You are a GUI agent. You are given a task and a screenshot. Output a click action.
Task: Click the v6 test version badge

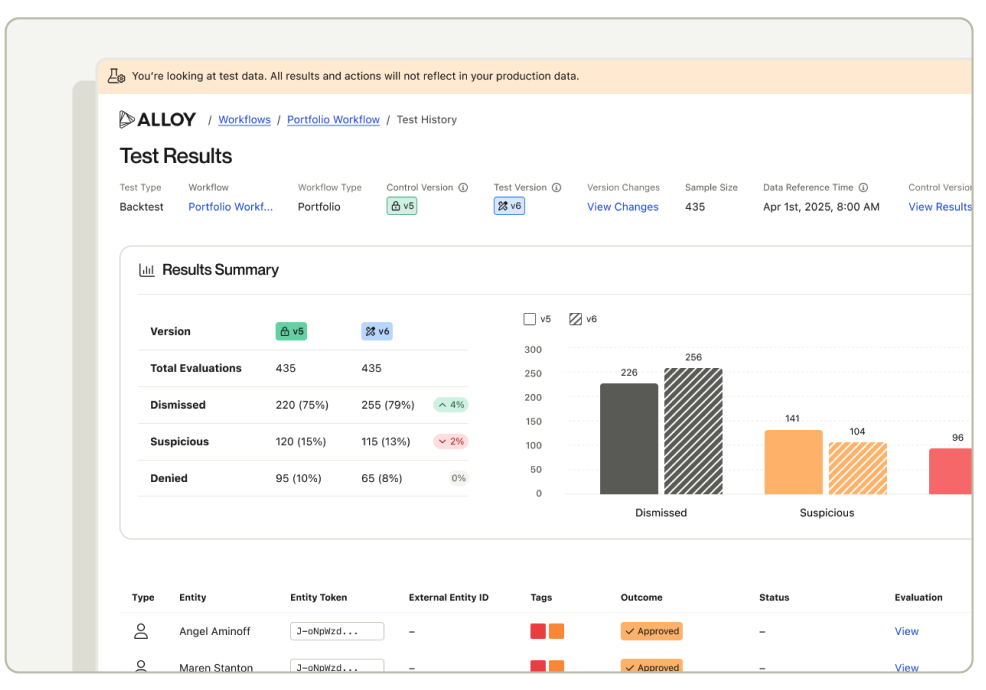point(509,206)
